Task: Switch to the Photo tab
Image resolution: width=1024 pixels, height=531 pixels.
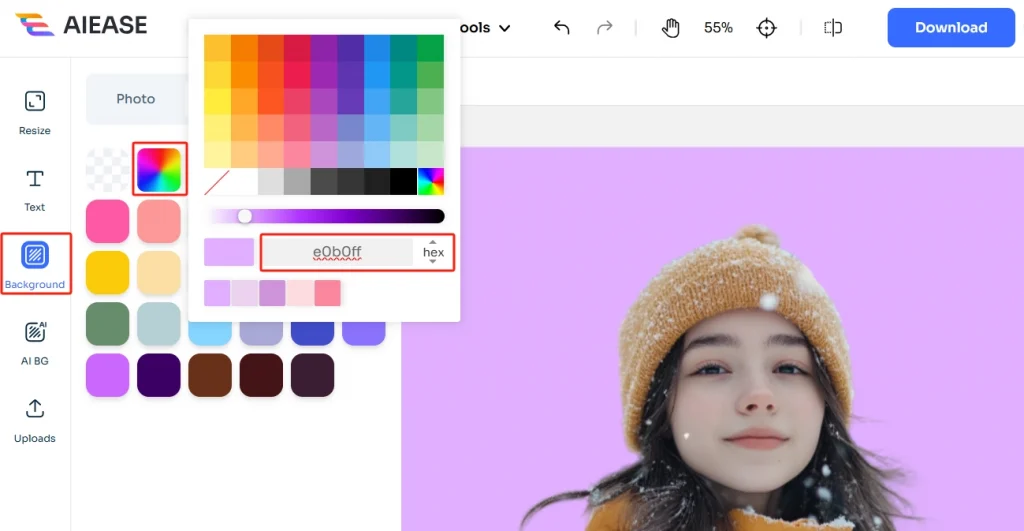Action: [136, 99]
